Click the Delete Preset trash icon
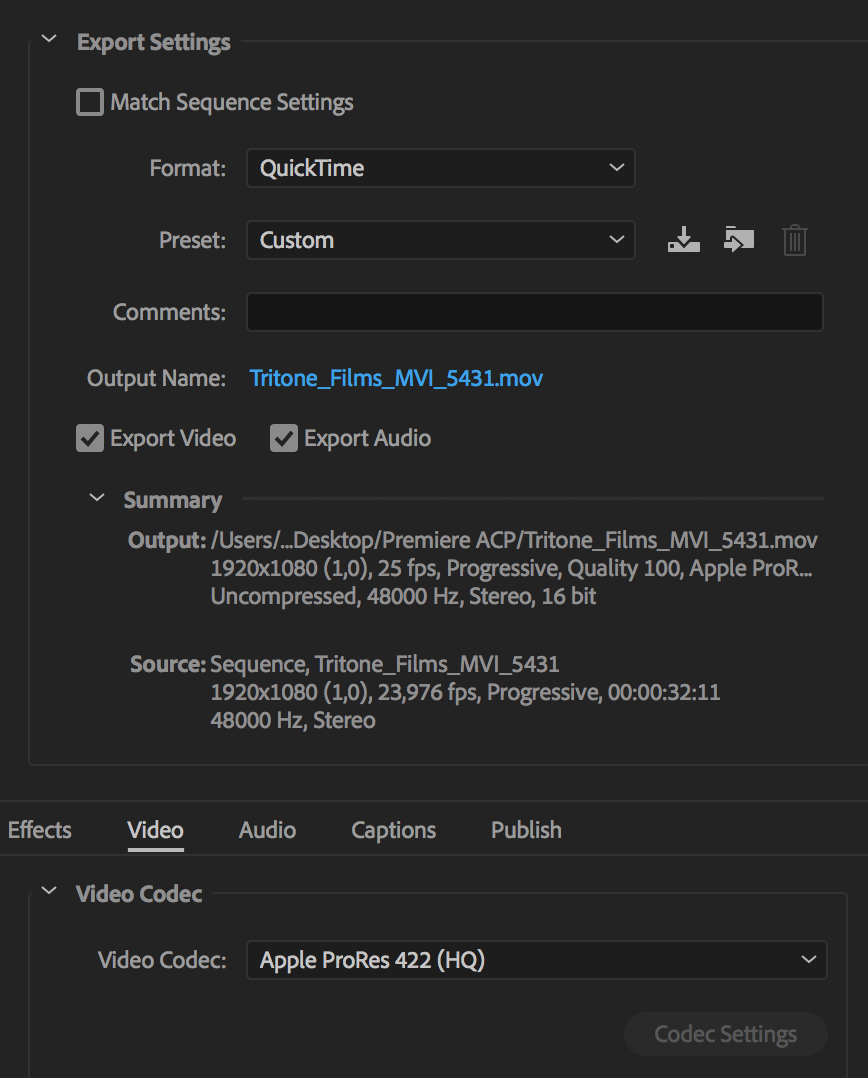Image resolution: width=868 pixels, height=1078 pixels. click(x=795, y=240)
